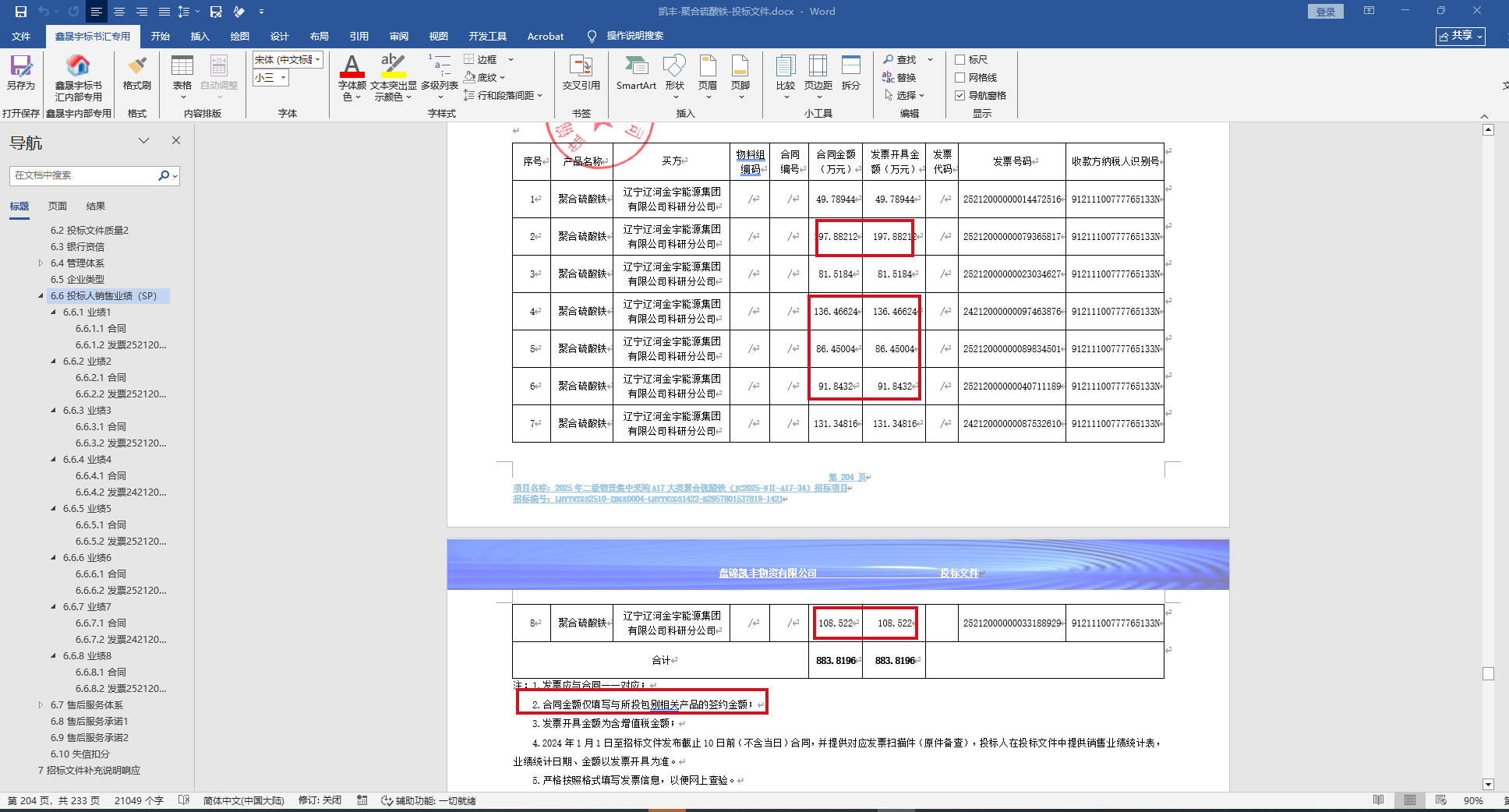Click the 拆分 split icon
Screen dimensions: 1509x812
(851, 70)
